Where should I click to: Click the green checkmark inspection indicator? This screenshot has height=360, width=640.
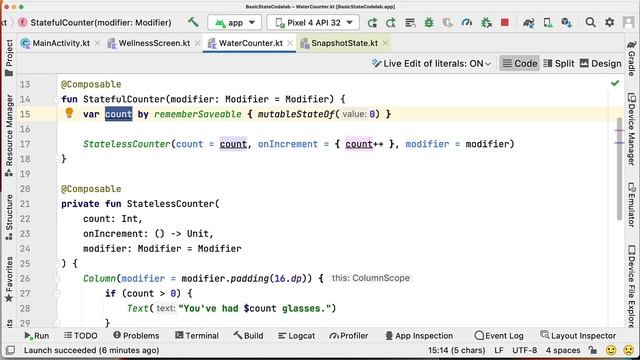pos(615,83)
